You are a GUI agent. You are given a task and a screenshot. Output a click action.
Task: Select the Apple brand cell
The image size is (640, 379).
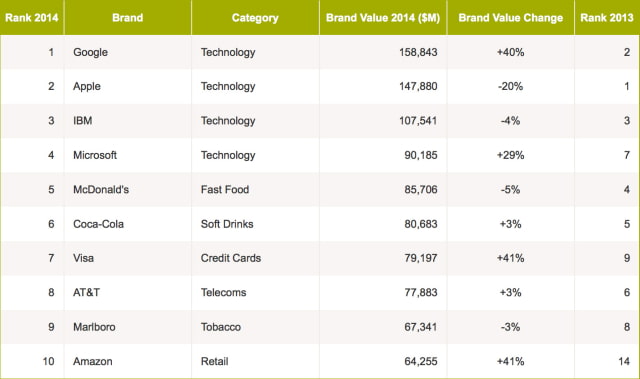128,86
